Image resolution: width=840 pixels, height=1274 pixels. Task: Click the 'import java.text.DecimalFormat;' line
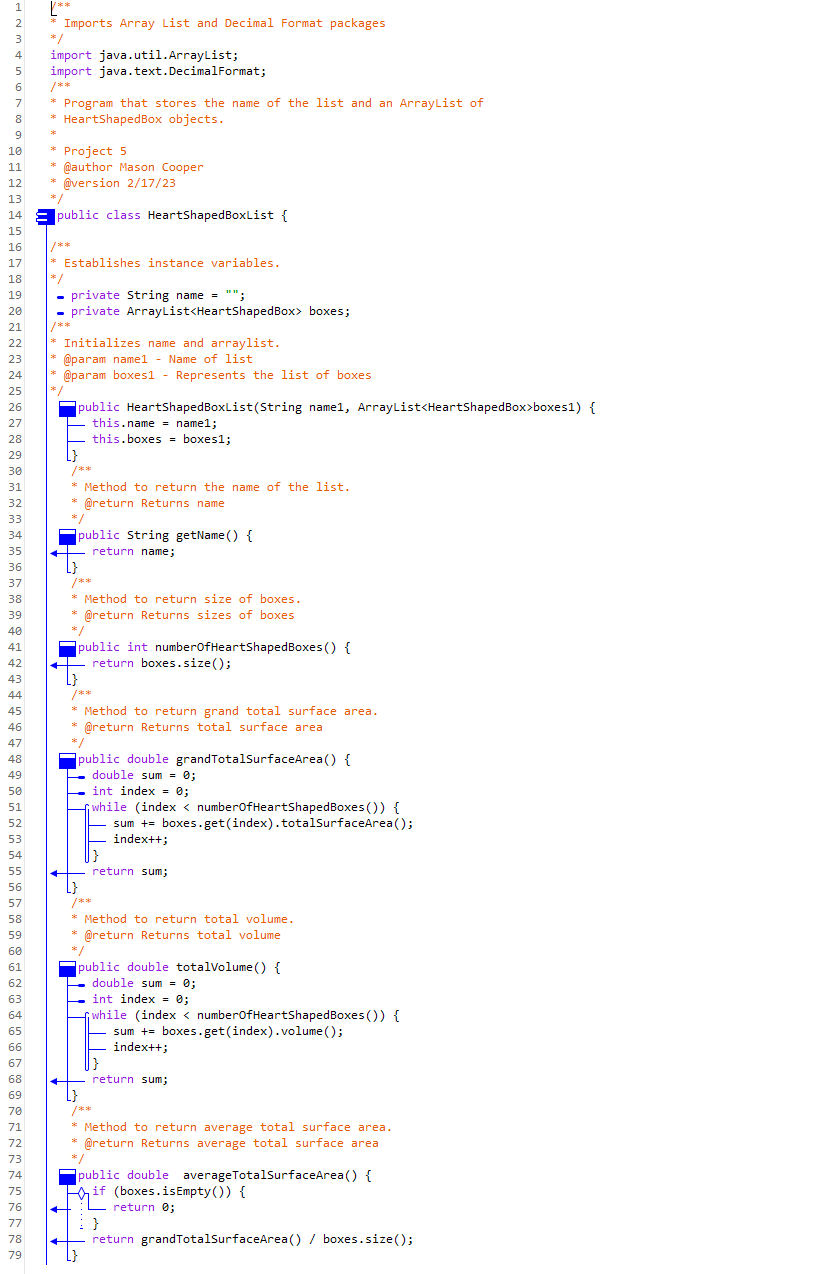coord(158,71)
